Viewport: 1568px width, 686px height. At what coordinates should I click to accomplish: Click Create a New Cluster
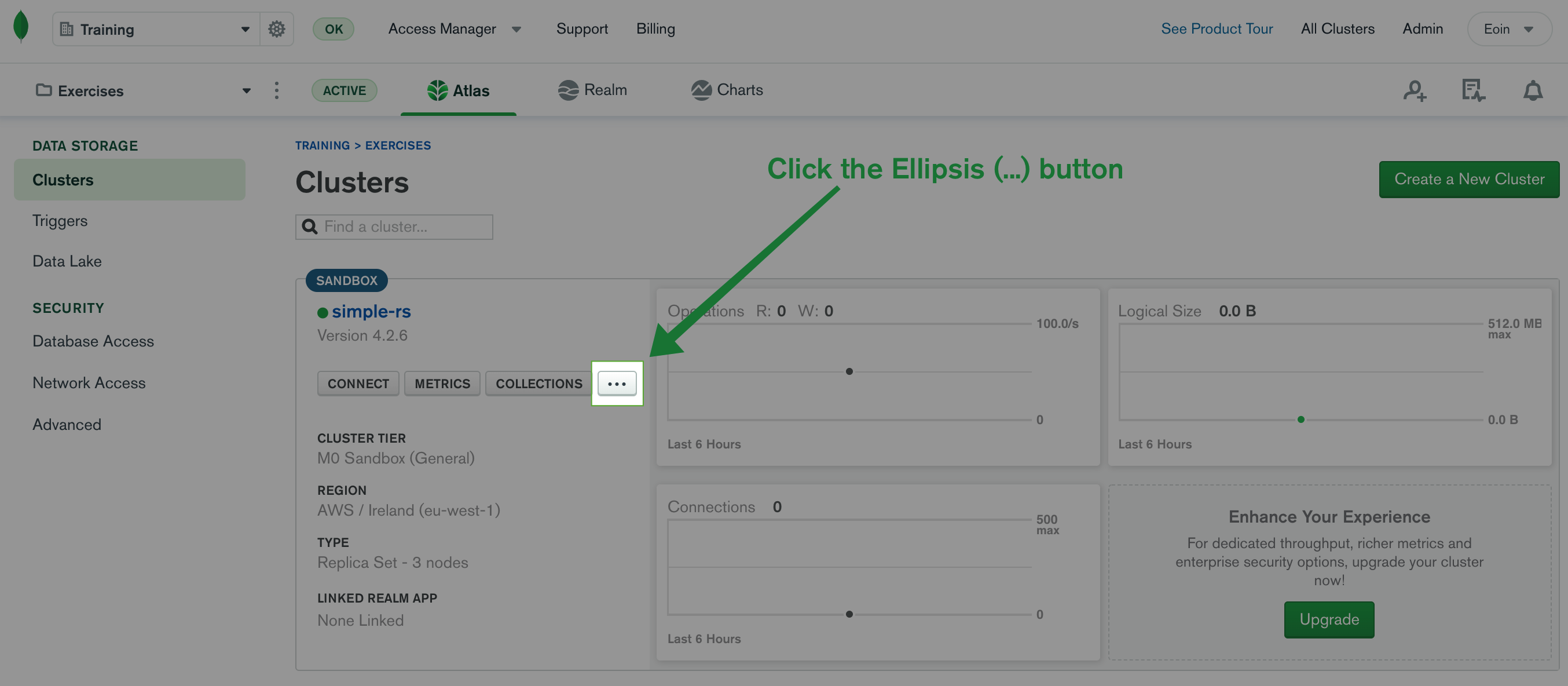click(x=1469, y=179)
